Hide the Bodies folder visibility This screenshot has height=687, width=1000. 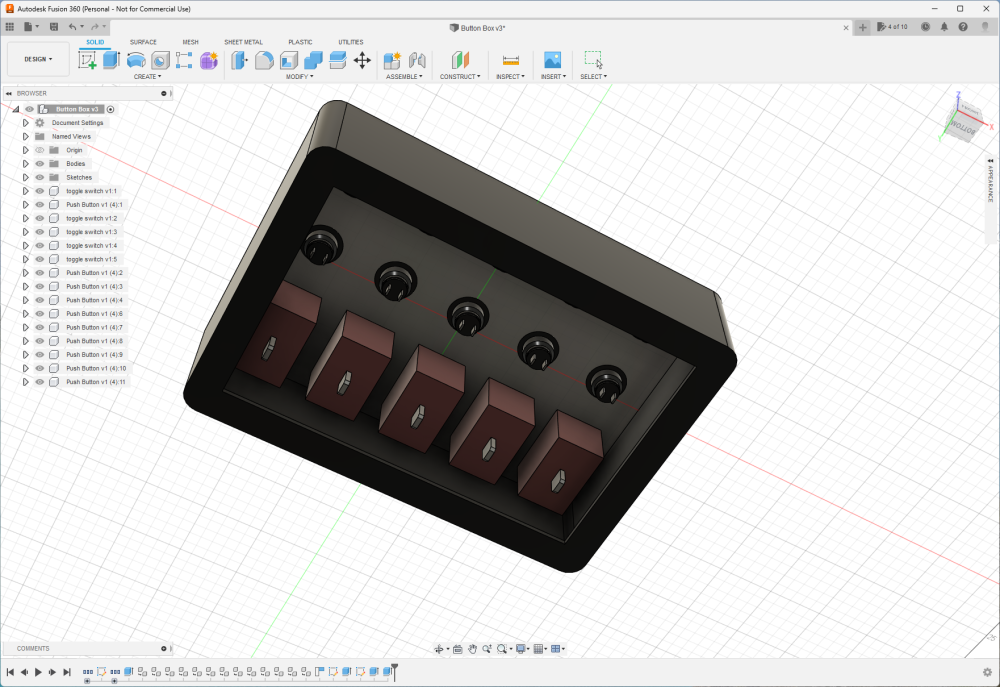(40, 164)
